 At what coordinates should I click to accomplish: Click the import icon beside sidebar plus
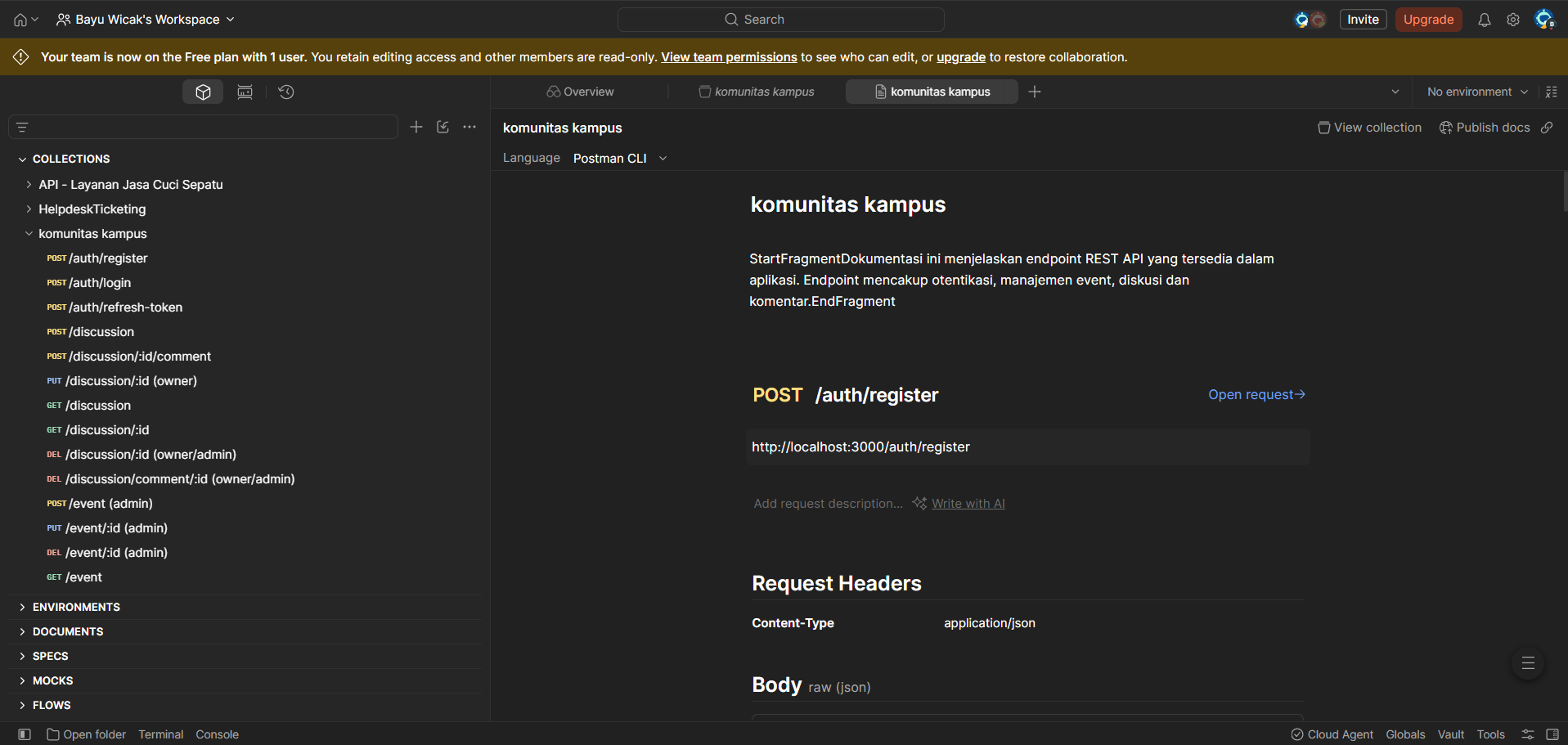443,127
